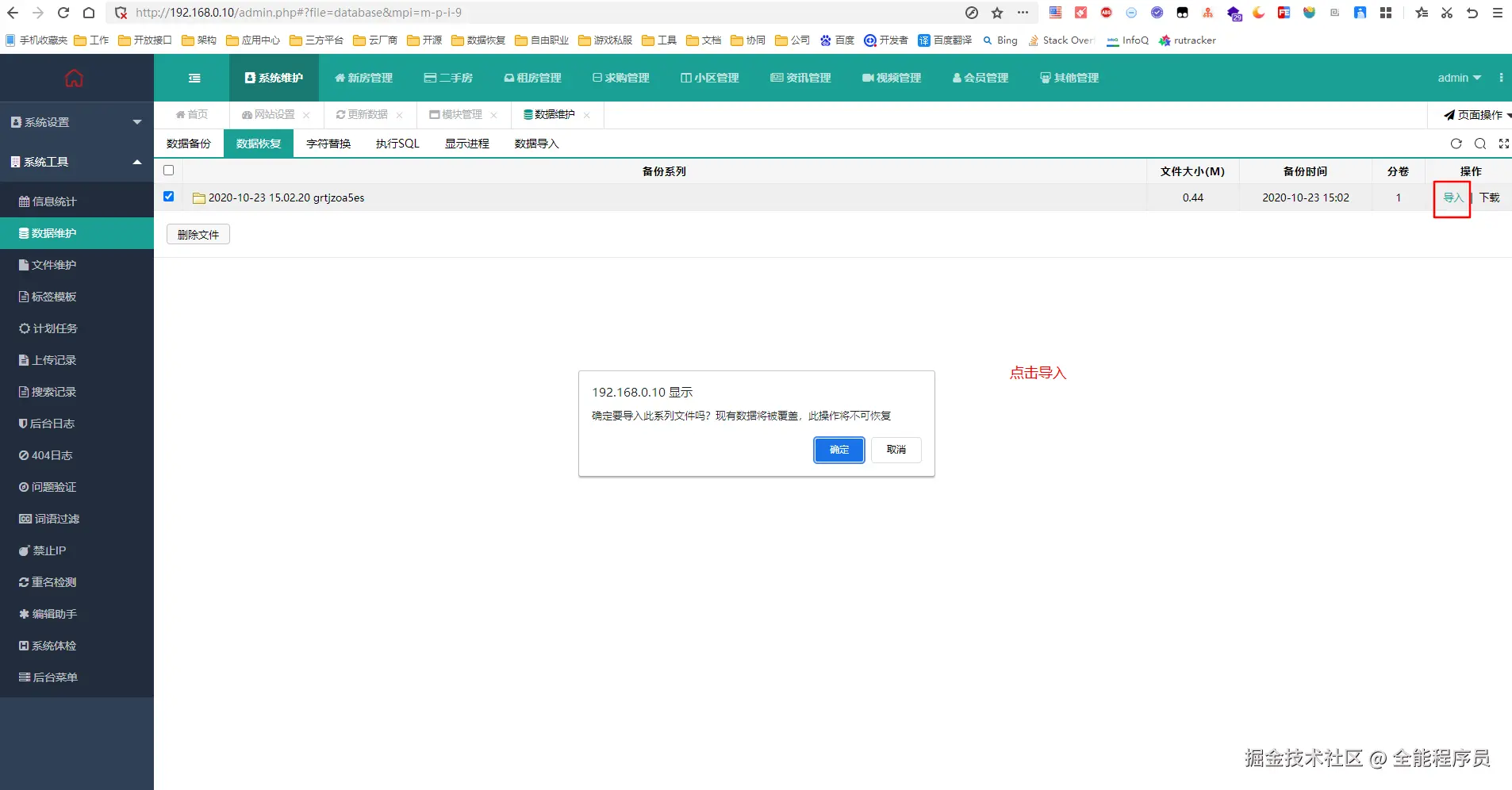Click the browser back arrow
The image size is (1512, 790).
13,13
